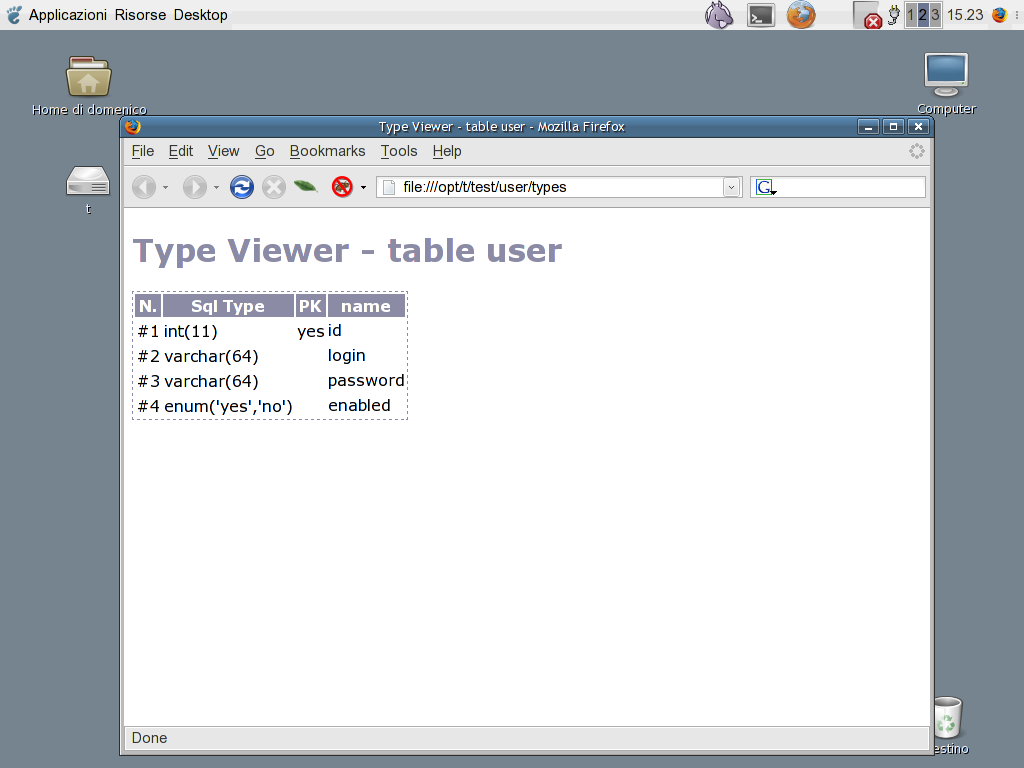Launch Terminal from the top panel

pos(761,15)
